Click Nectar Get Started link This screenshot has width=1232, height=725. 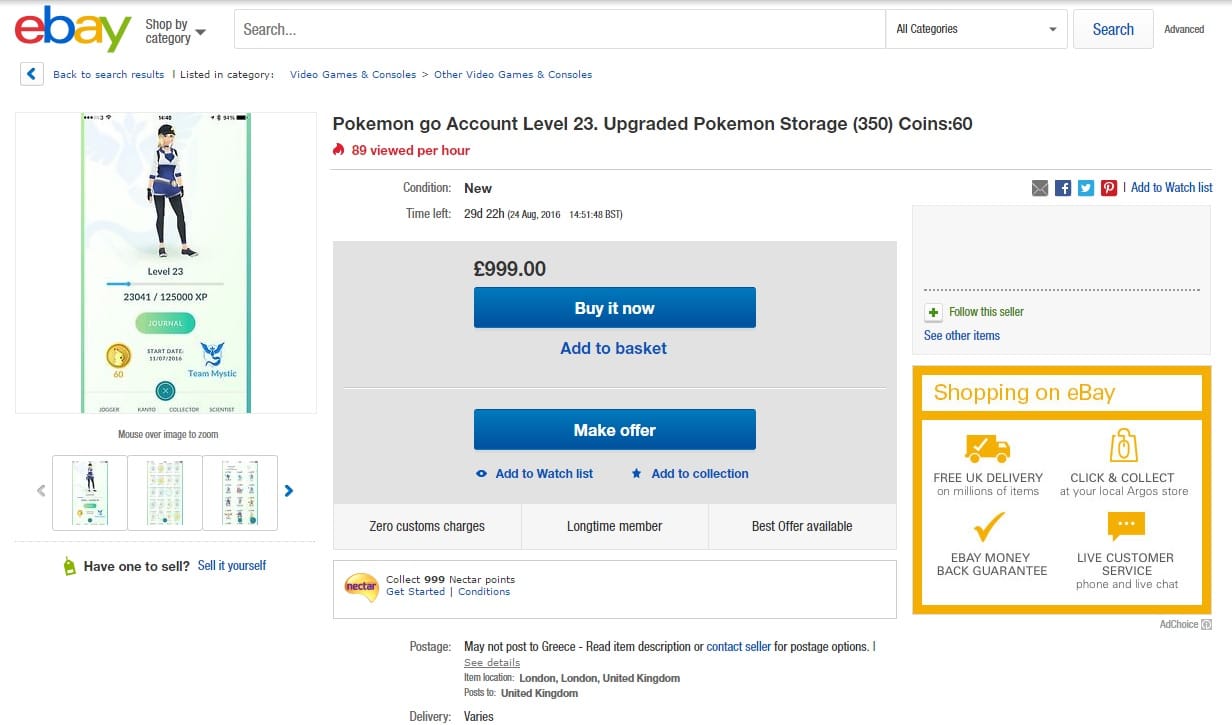416,592
